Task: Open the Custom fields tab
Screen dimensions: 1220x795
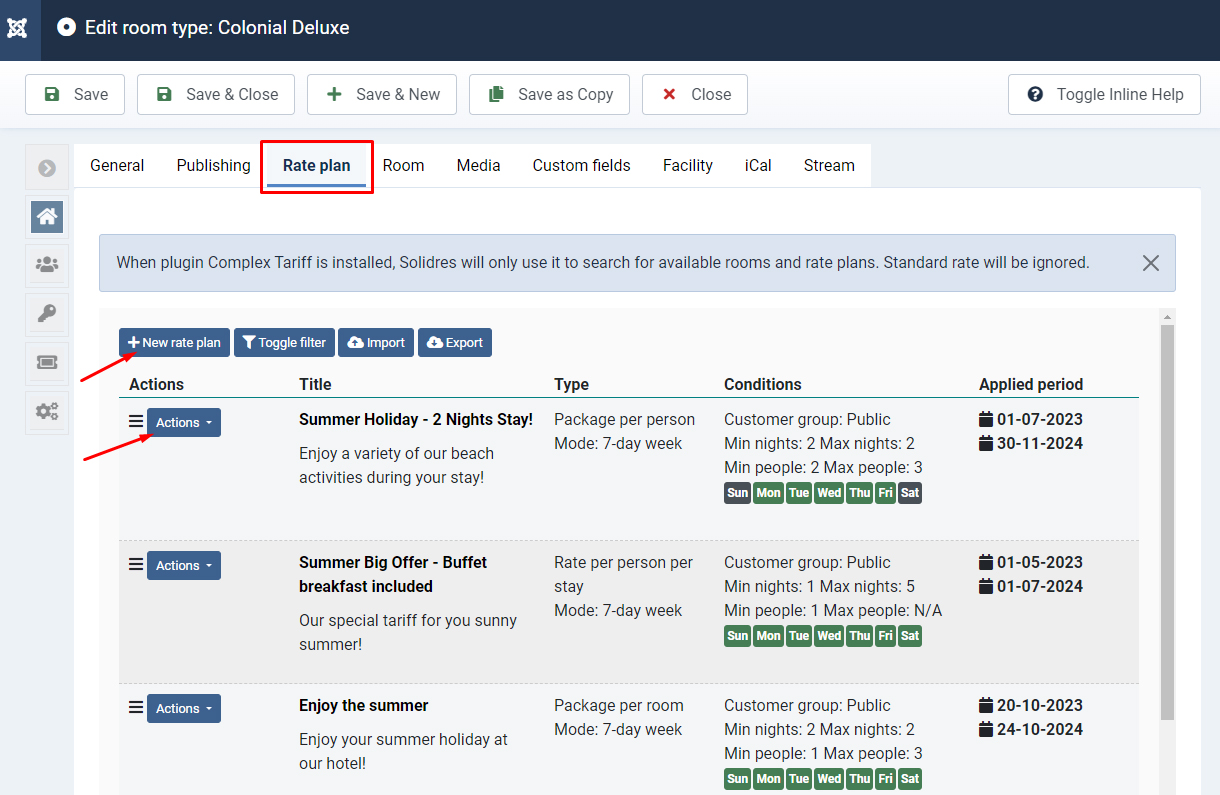Action: click(x=581, y=166)
